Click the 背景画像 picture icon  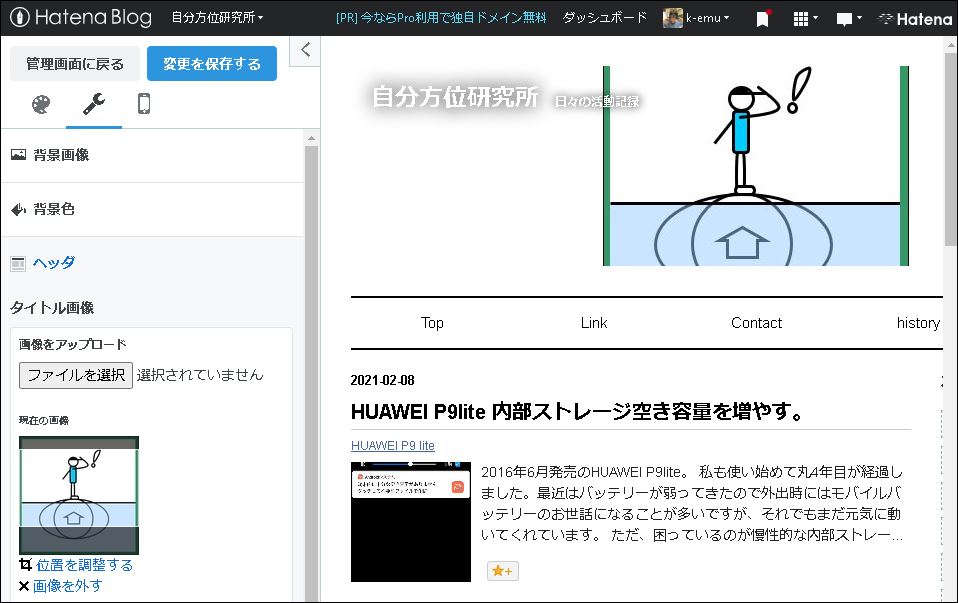18,155
